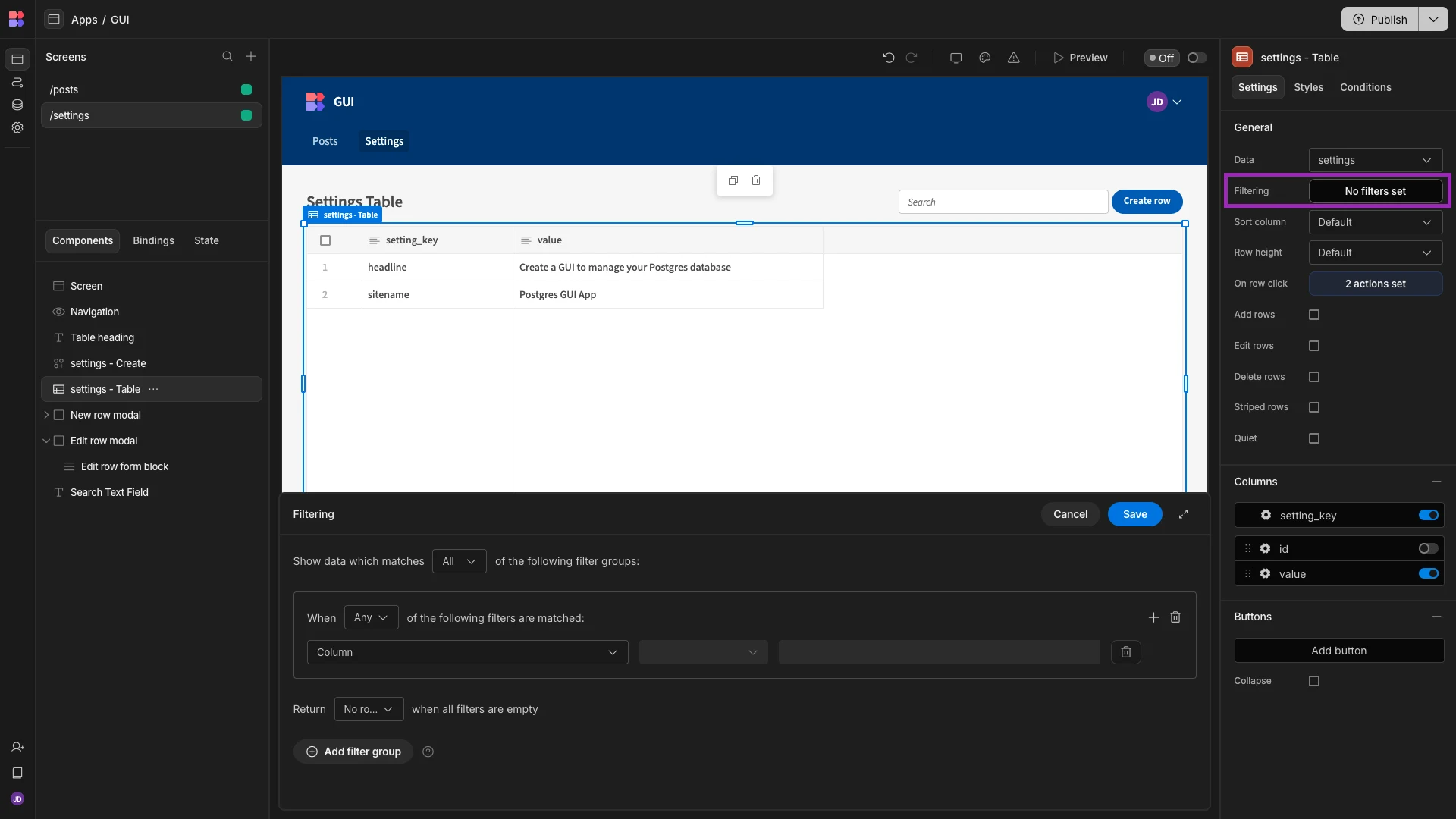1456x819 pixels.
Task: Switch to the State tab
Action: pyautogui.click(x=206, y=240)
